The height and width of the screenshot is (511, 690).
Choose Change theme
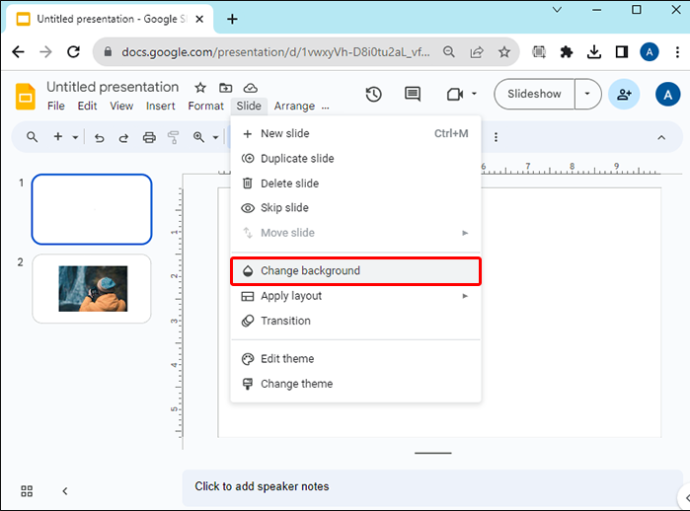pos(356,384)
